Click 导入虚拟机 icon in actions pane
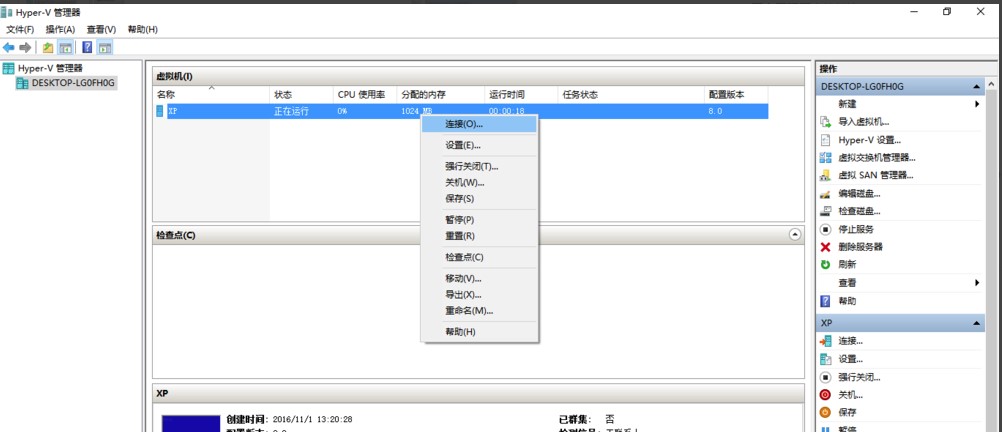This screenshot has width=1002, height=432. pos(826,122)
